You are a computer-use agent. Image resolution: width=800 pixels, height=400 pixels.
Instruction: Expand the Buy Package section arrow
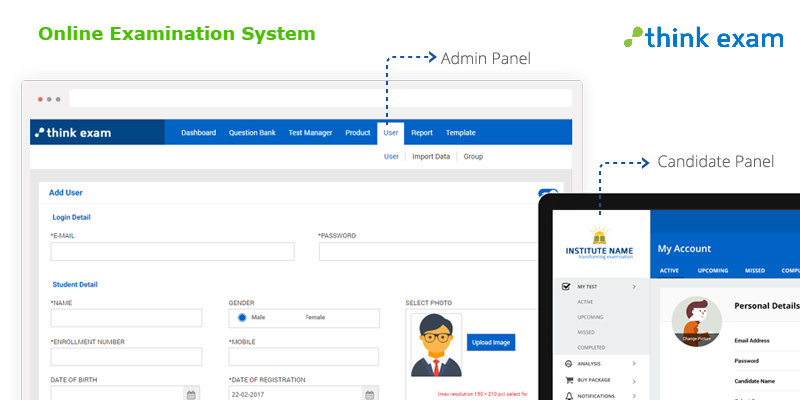click(634, 380)
